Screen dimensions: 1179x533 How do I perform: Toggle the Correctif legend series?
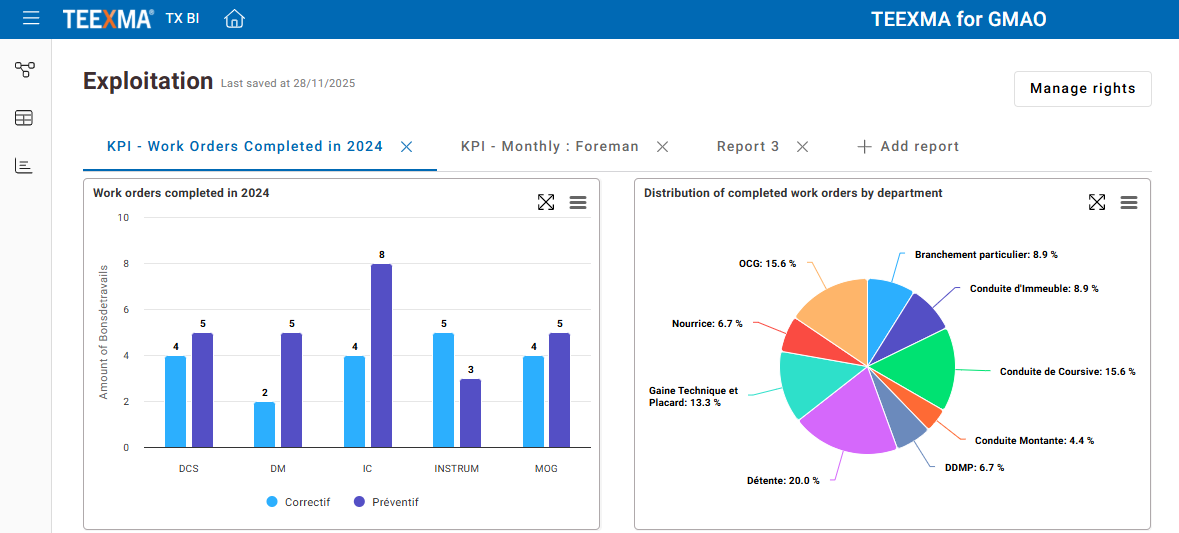coord(298,502)
